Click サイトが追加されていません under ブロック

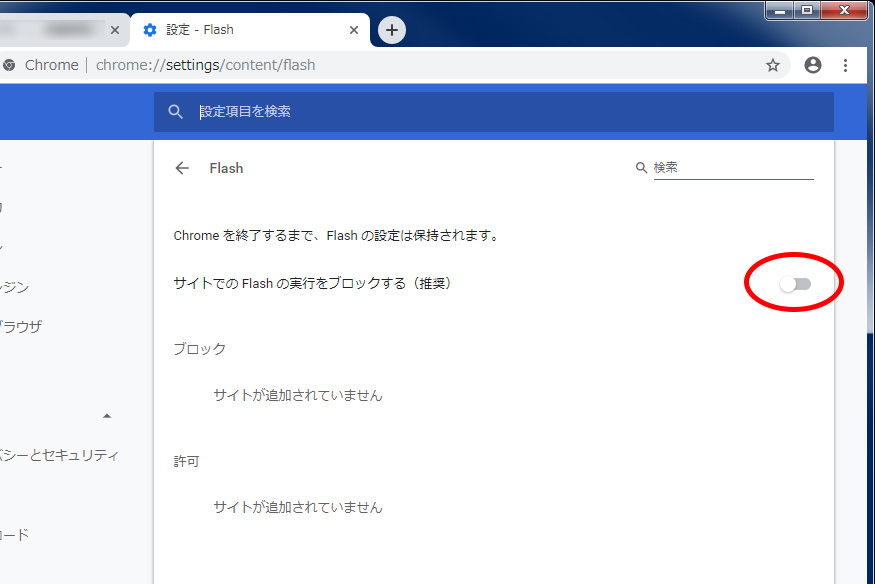click(298, 395)
